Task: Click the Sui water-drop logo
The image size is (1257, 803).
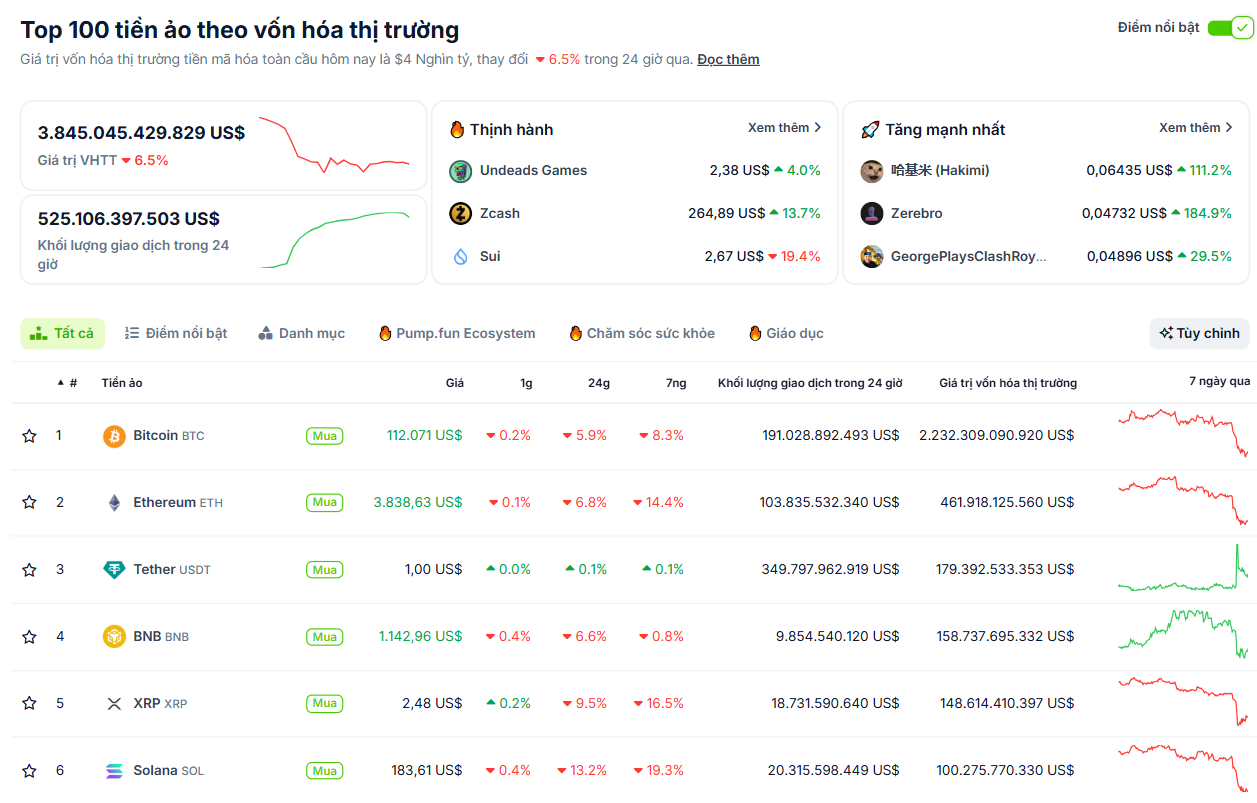Action: point(460,256)
